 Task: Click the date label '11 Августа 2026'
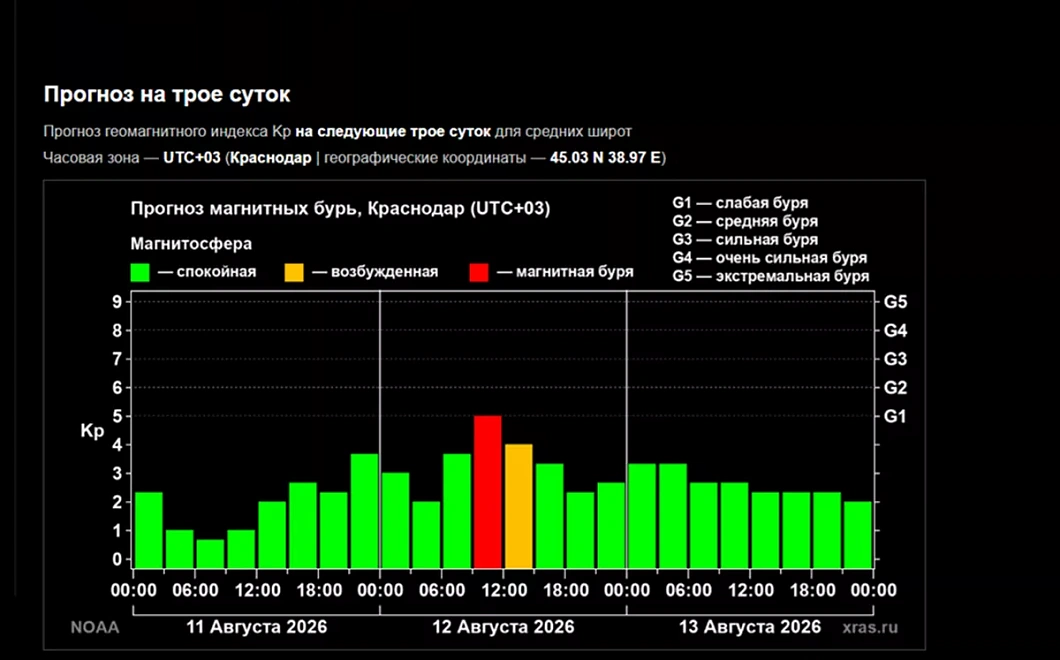pos(257,627)
